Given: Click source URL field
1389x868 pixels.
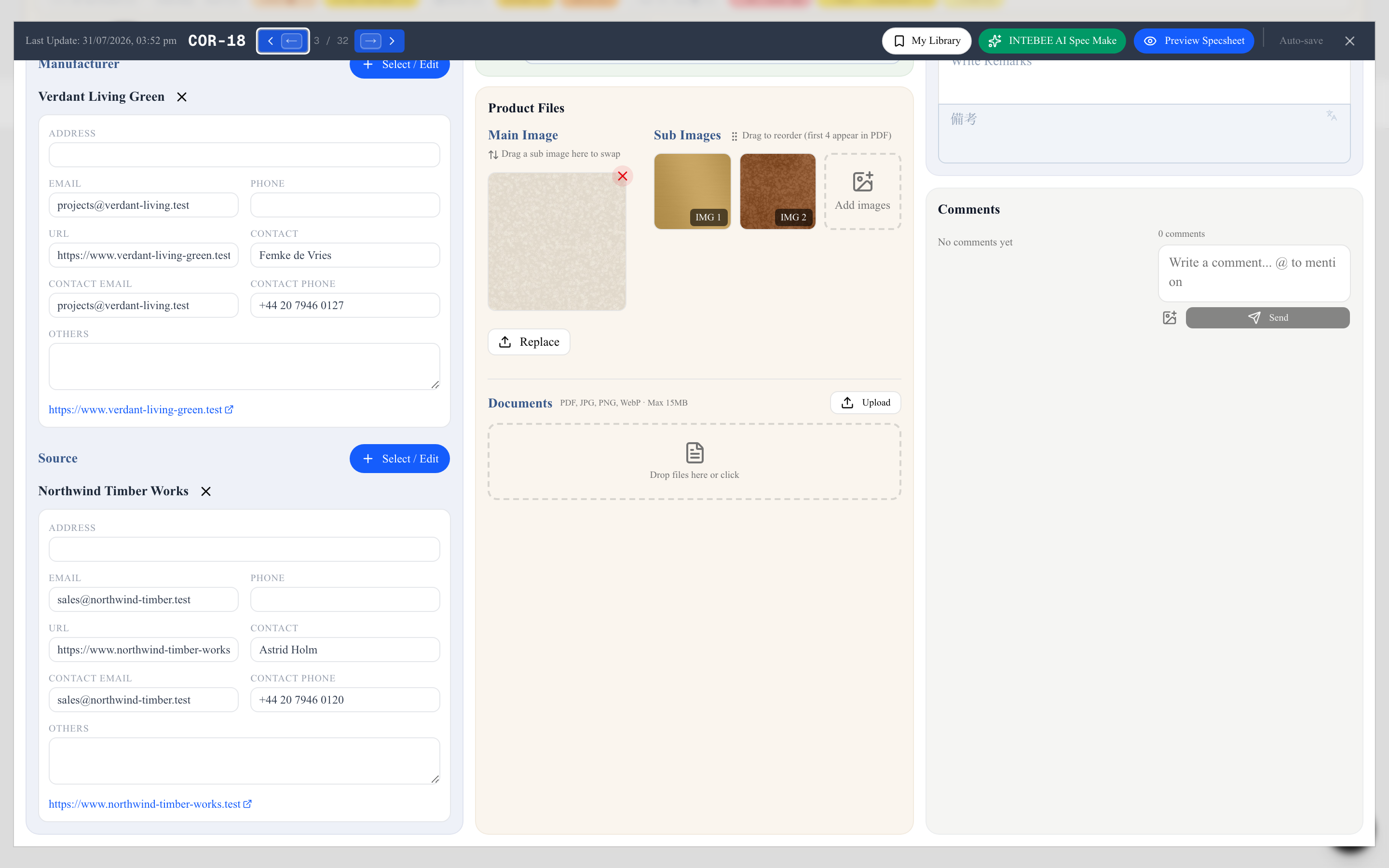Looking at the screenshot, I should (144, 650).
